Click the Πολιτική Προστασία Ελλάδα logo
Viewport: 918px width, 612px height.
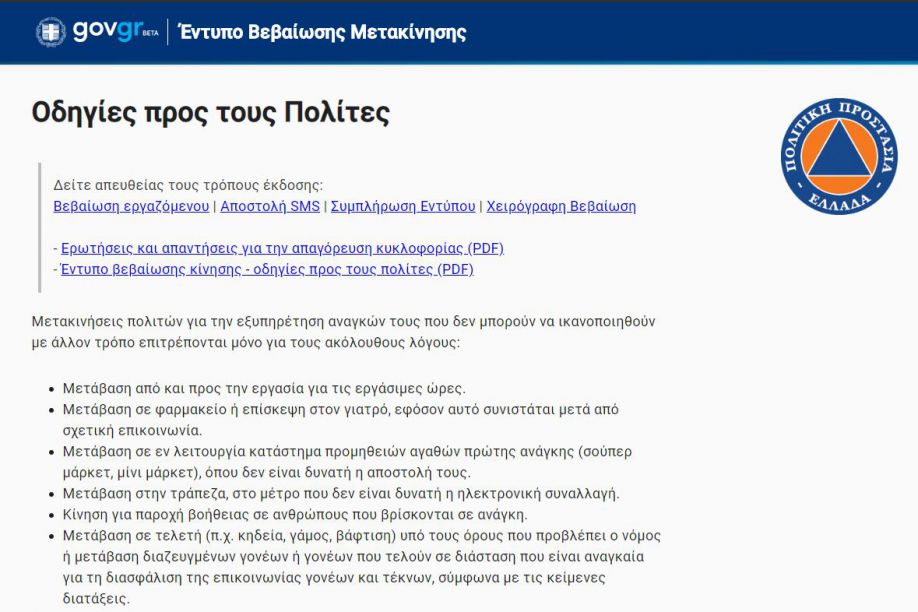(x=839, y=156)
